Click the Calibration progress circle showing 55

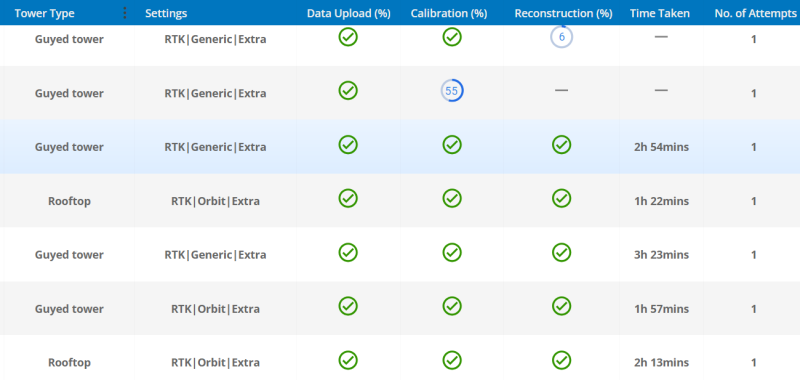[452, 91]
